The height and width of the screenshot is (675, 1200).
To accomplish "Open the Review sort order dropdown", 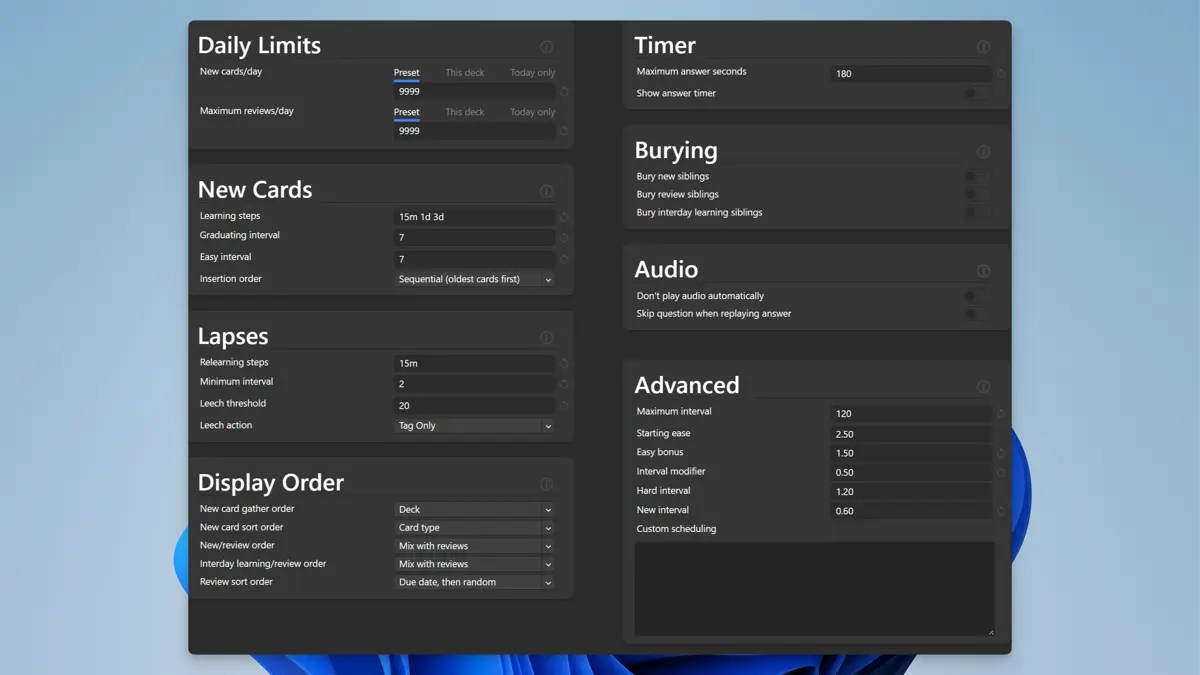I will coord(474,581).
